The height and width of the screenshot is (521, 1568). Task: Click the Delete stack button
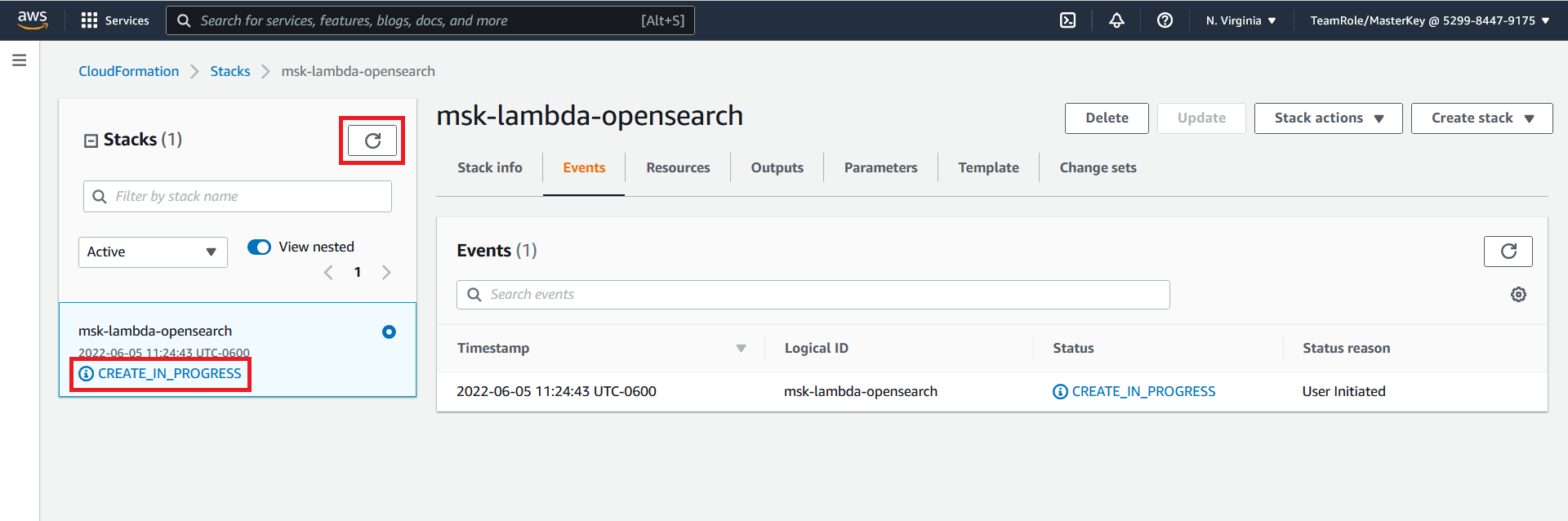click(x=1107, y=118)
